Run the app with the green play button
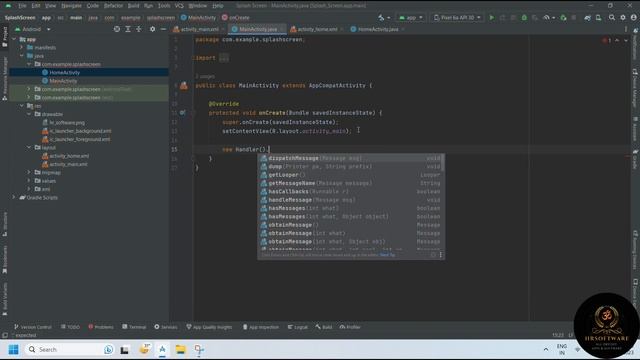The image size is (640, 360). click(x=491, y=18)
